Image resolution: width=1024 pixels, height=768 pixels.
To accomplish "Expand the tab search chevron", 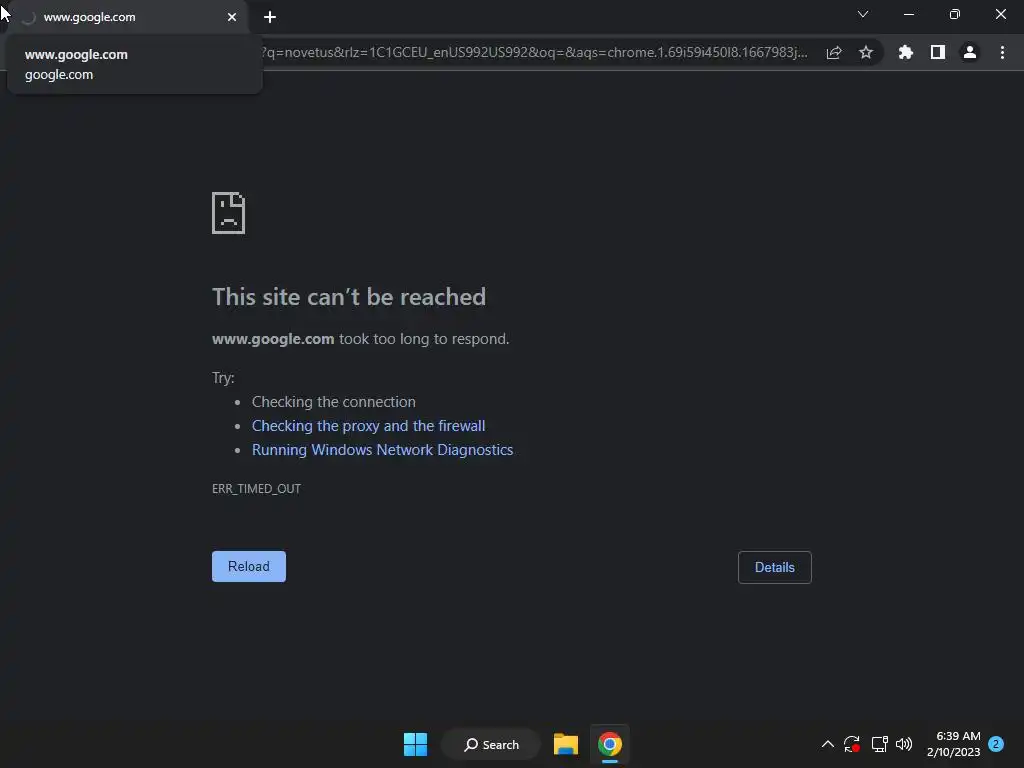I will (x=863, y=14).
